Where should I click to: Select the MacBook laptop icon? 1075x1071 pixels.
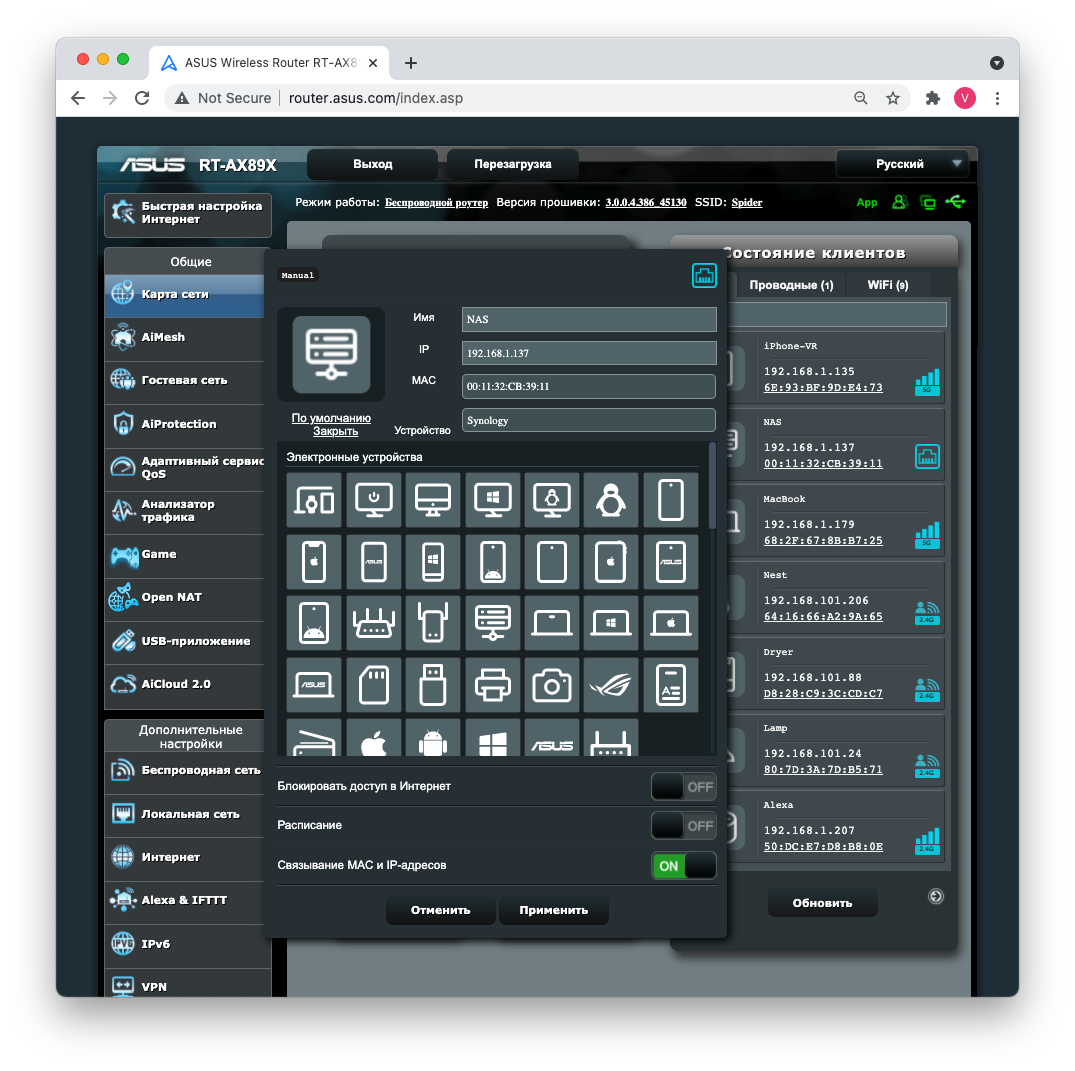coord(671,623)
